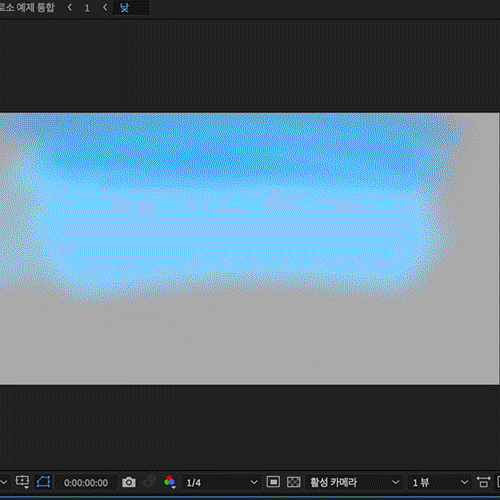The height and width of the screenshot is (500, 500).
Task: Open the RGB channel display icon
Action: tap(170, 482)
